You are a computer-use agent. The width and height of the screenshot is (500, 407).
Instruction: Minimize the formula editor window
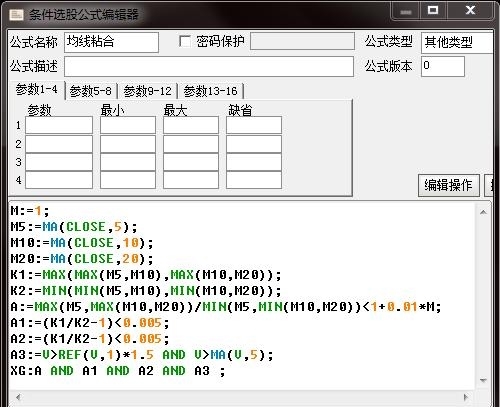pos(406,11)
